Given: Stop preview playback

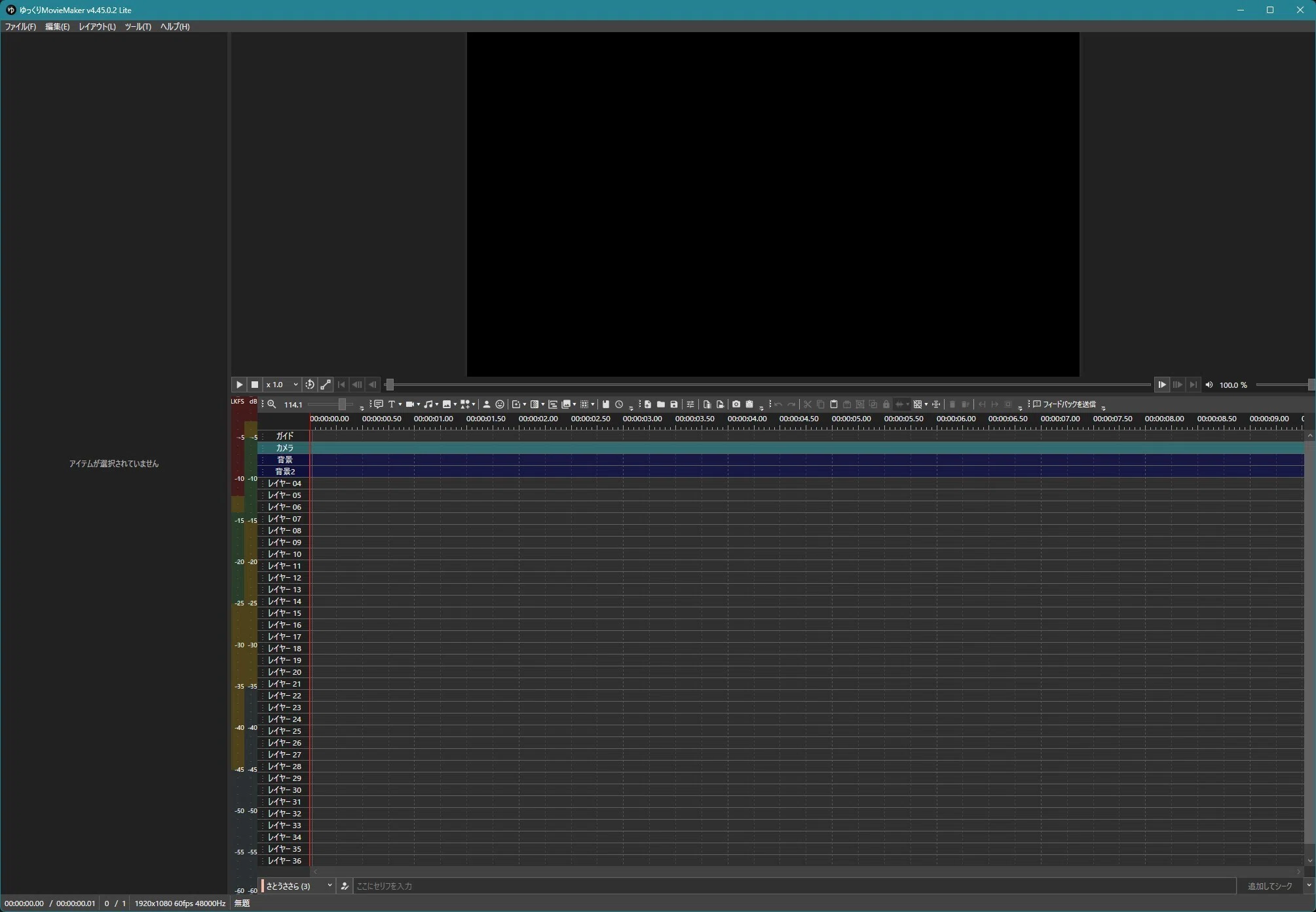Looking at the screenshot, I should (255, 385).
